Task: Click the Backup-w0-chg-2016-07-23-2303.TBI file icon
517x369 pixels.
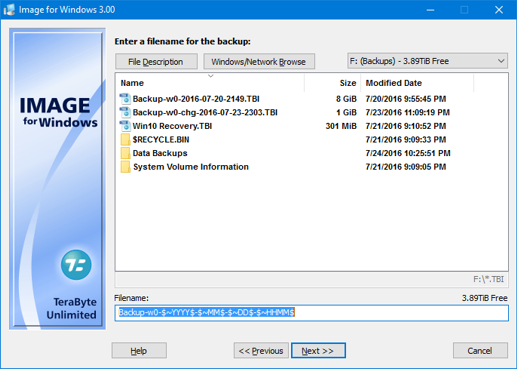Action: coord(125,112)
